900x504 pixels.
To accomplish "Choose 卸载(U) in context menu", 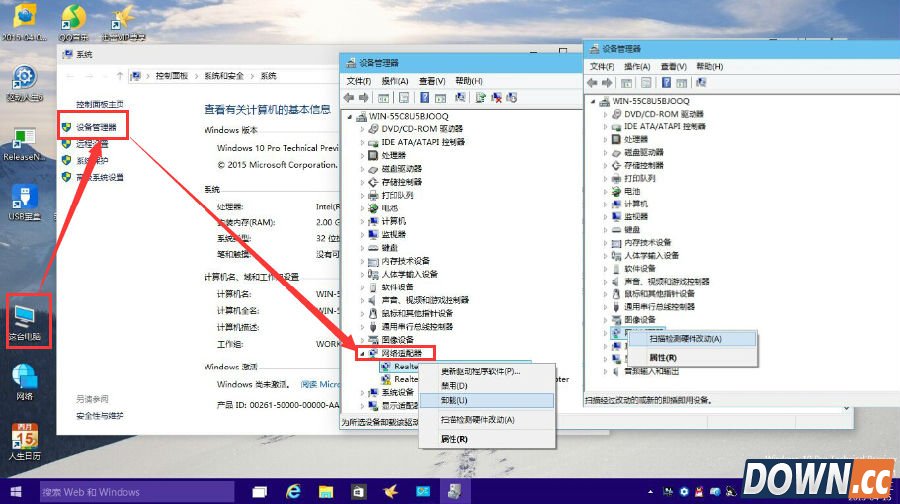I will coord(487,400).
